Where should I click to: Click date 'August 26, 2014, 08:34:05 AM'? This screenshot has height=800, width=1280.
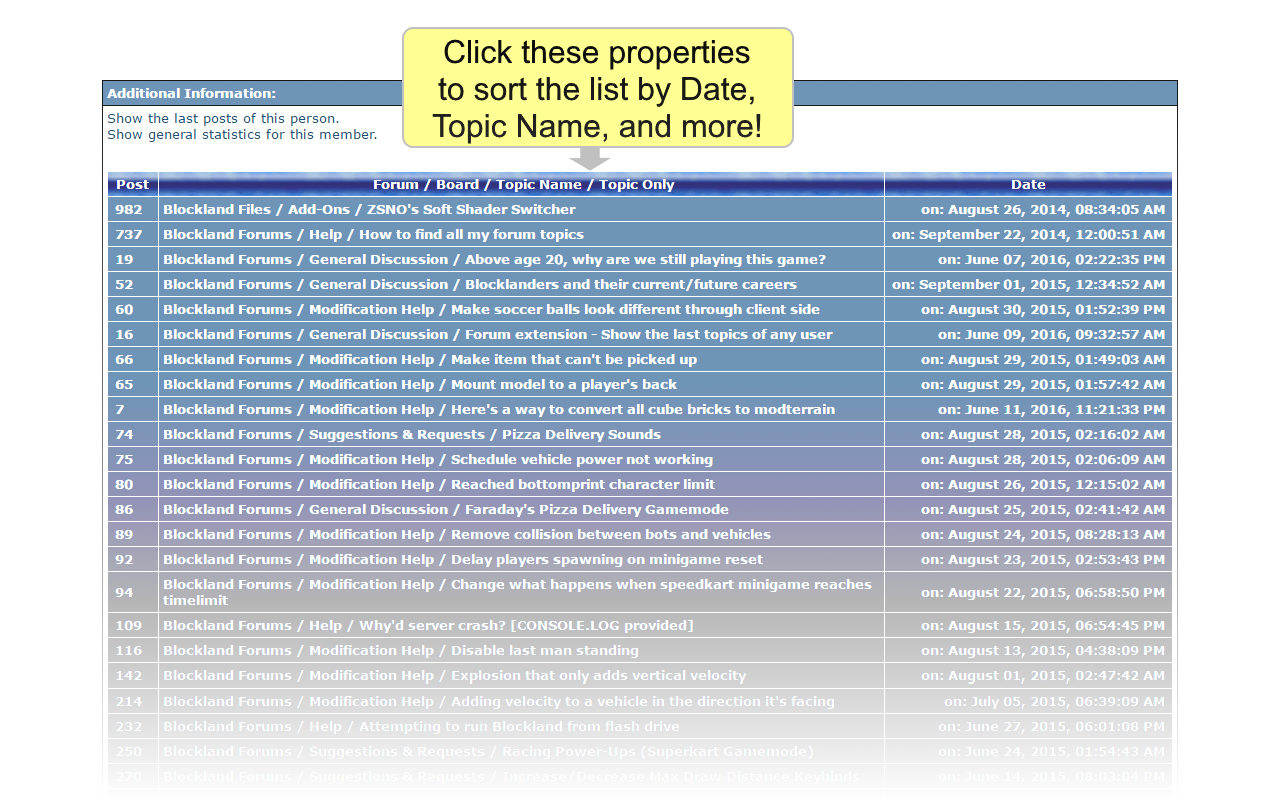click(1055, 209)
